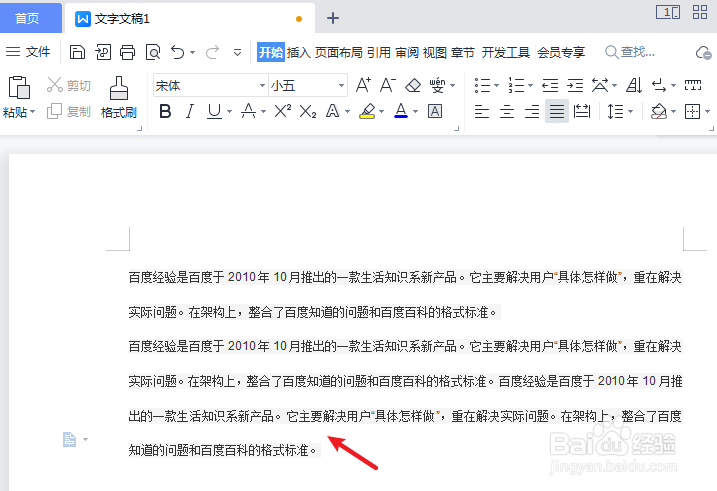
Task: Toggle Strikethrough formatting
Action: coord(248,111)
